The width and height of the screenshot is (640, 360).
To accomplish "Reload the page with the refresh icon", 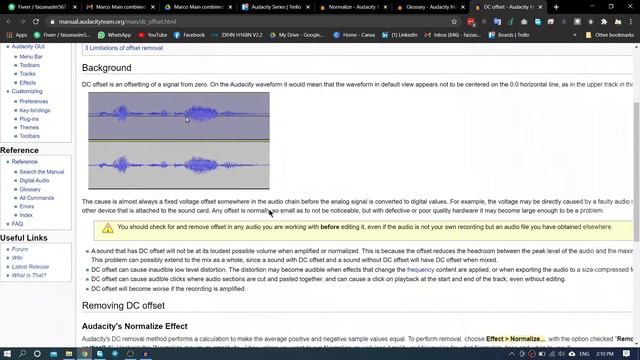I will click(x=36, y=22).
